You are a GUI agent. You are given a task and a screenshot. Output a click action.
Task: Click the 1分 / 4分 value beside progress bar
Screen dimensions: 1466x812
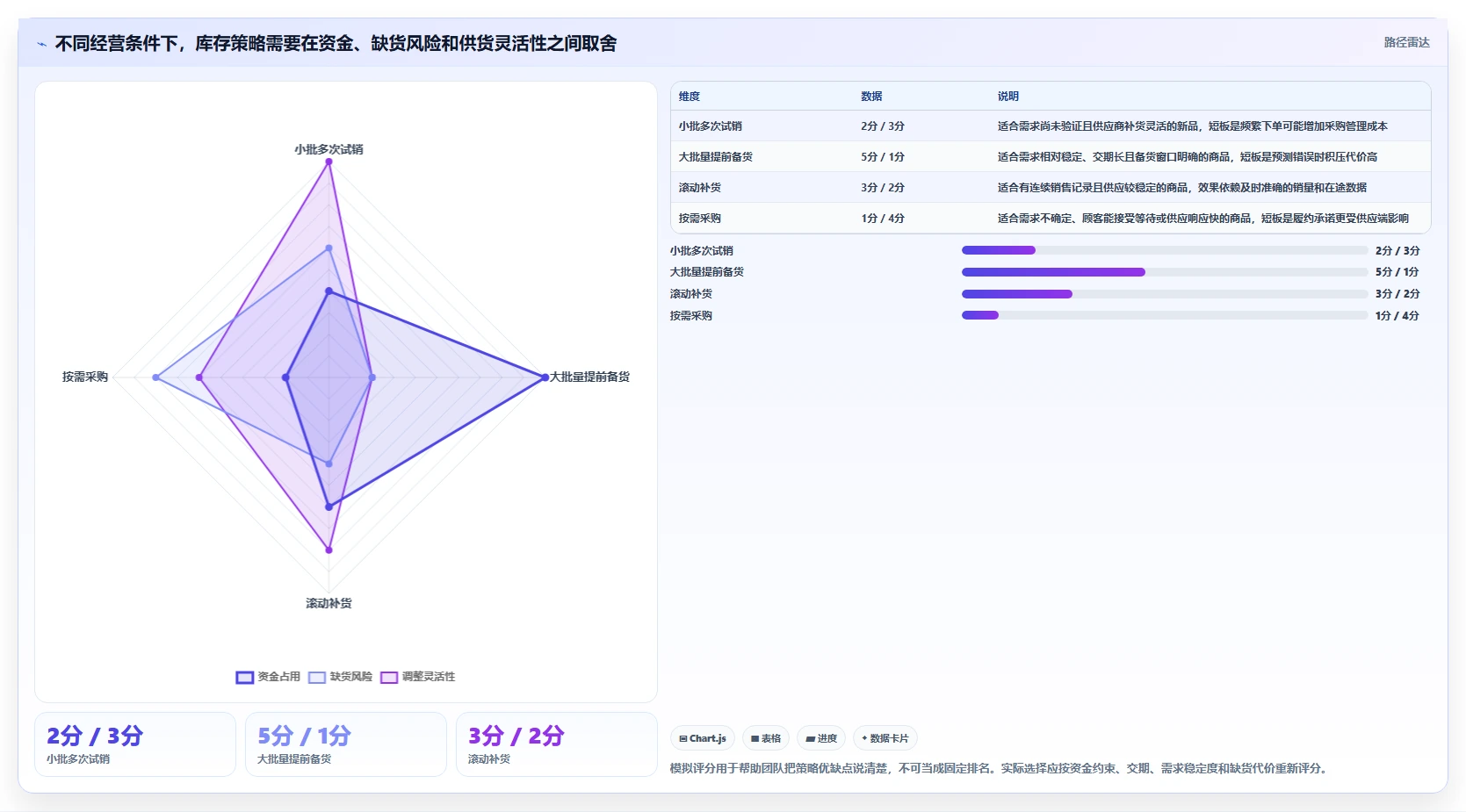pyautogui.click(x=1397, y=316)
